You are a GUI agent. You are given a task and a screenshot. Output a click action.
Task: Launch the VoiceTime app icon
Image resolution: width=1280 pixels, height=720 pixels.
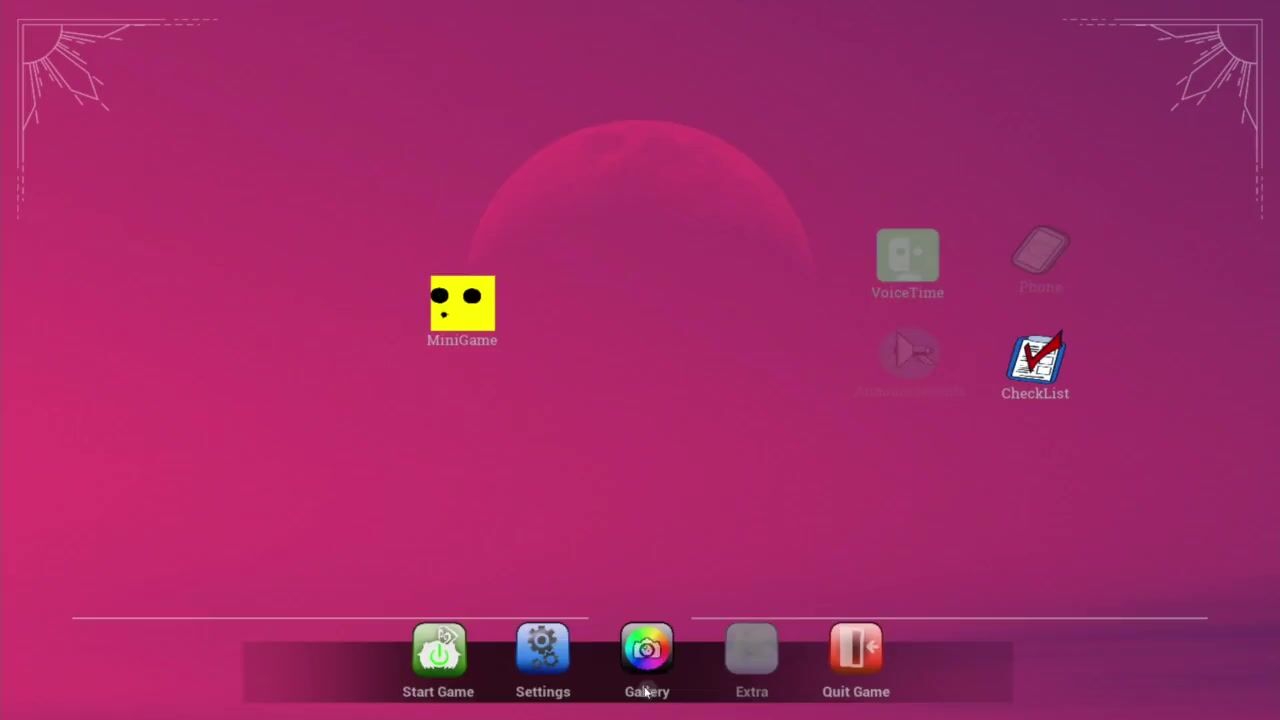pos(907,256)
